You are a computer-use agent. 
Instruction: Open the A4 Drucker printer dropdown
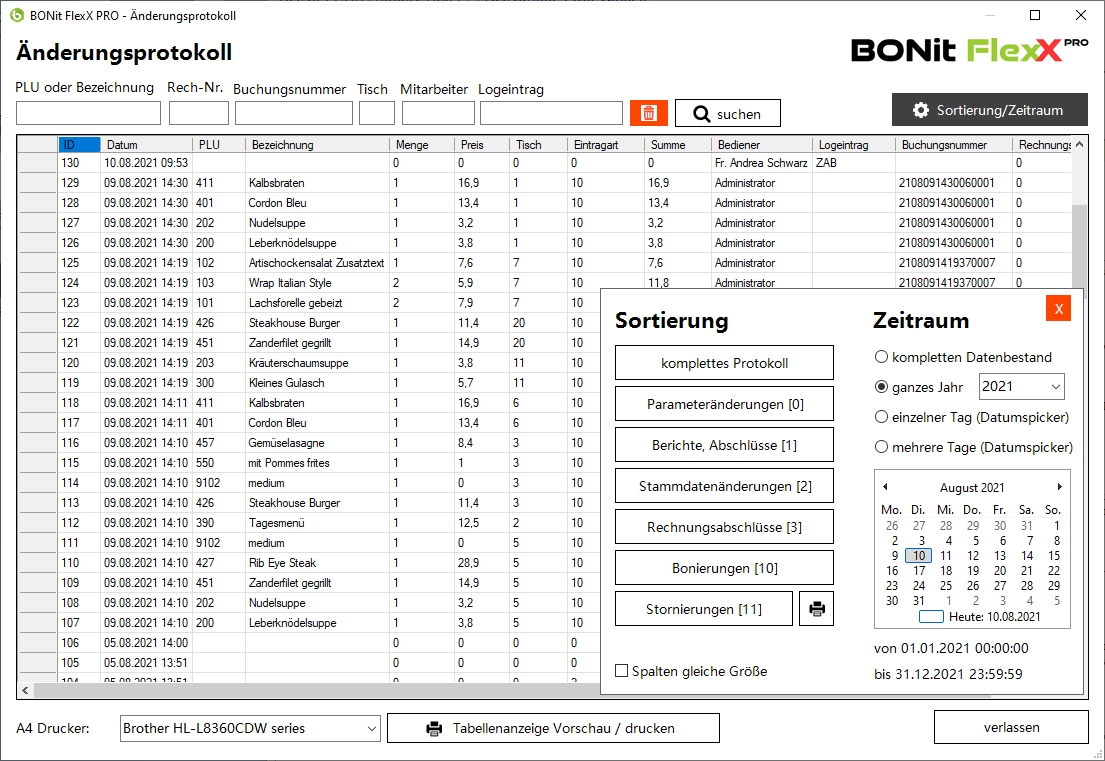coord(250,729)
